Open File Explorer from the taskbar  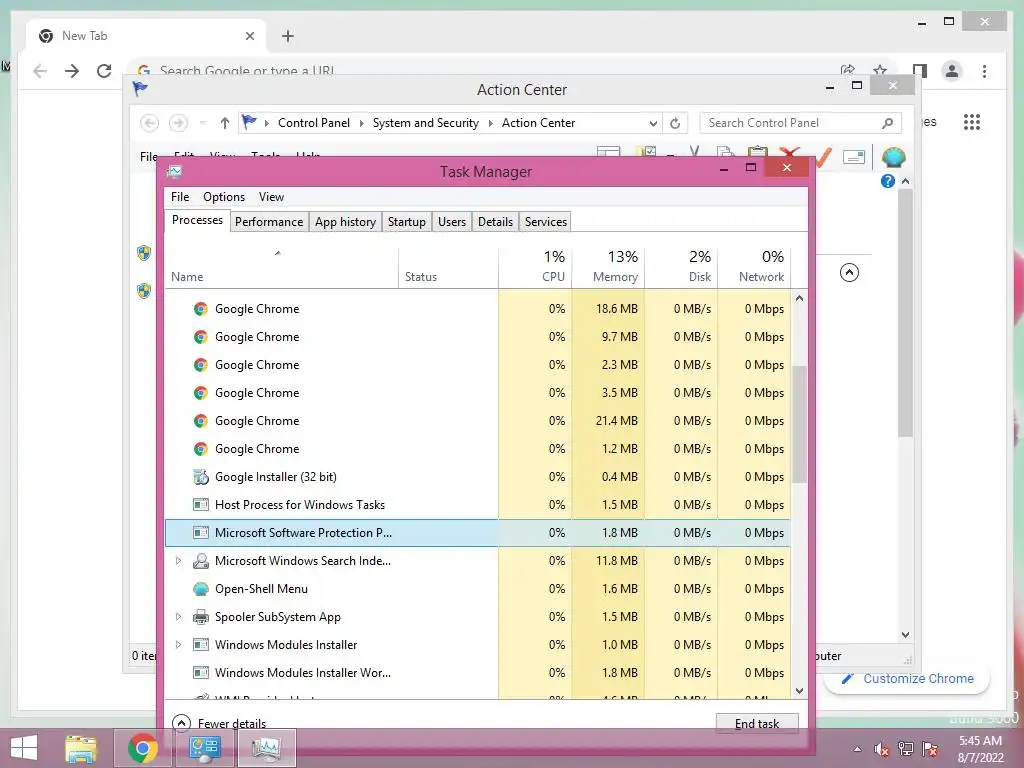[x=81, y=748]
